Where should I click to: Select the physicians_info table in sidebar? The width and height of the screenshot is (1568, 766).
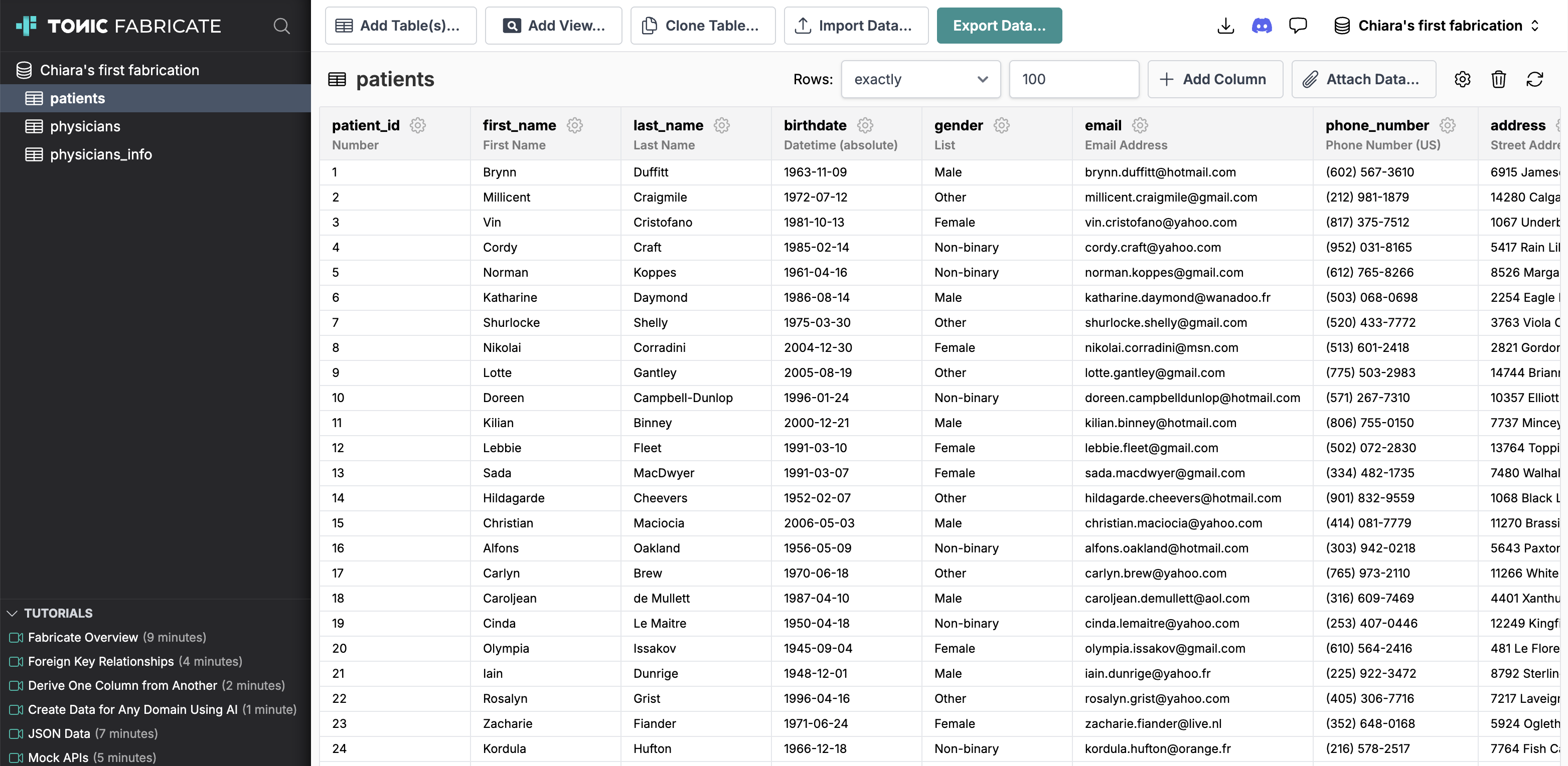coord(101,154)
